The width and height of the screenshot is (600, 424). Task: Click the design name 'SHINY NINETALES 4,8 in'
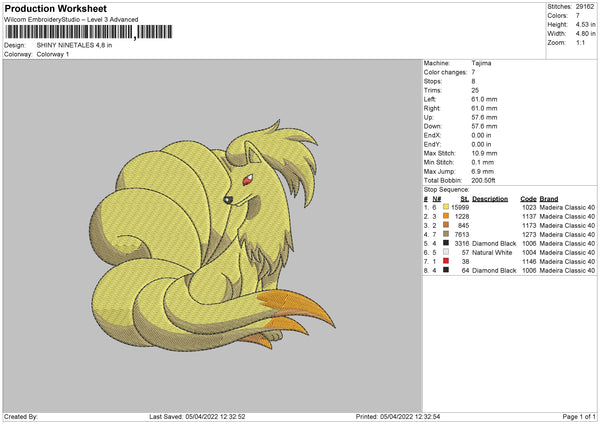coord(74,45)
